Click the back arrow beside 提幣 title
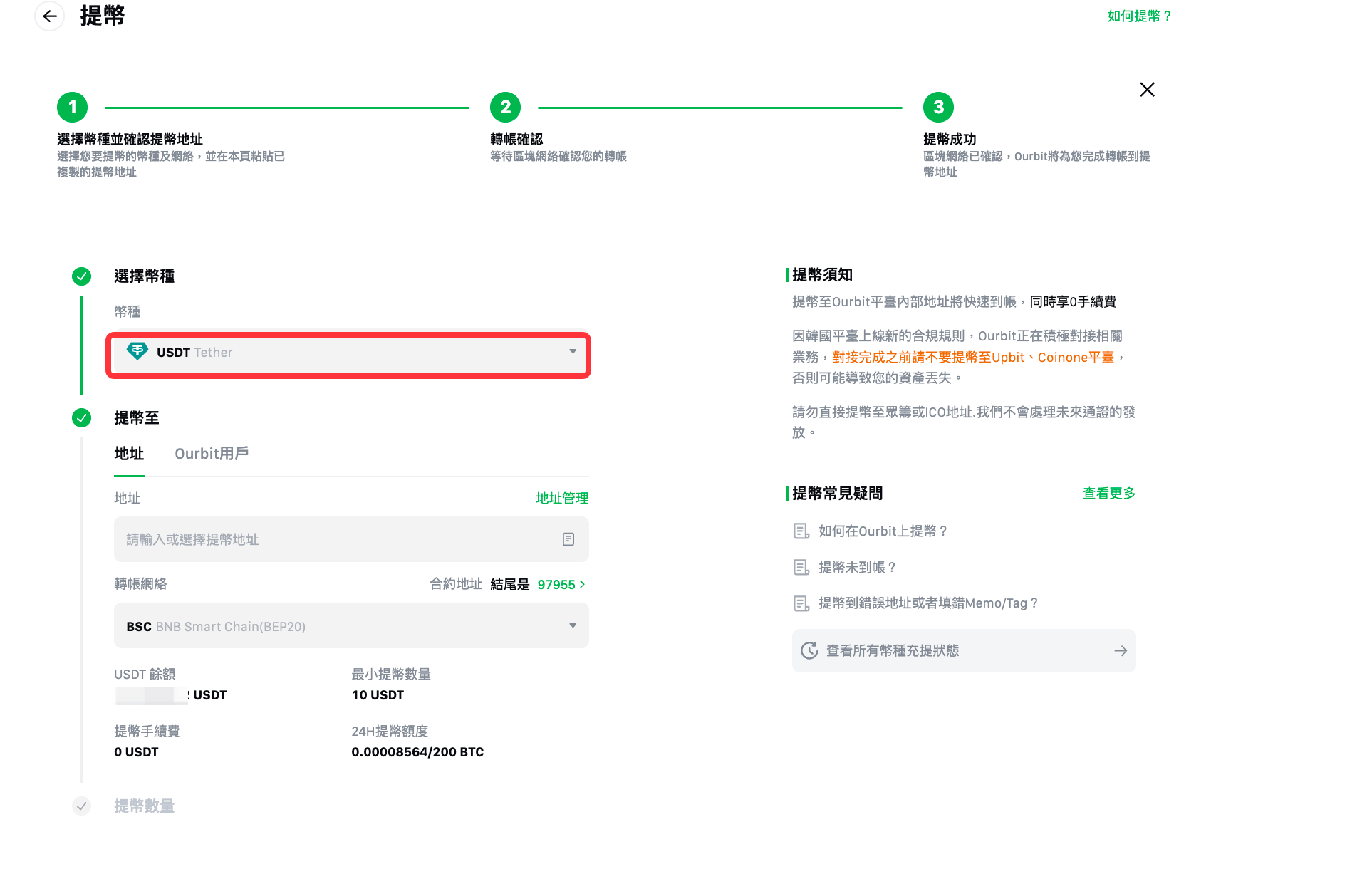This screenshot has width=1372, height=869. coord(49,16)
